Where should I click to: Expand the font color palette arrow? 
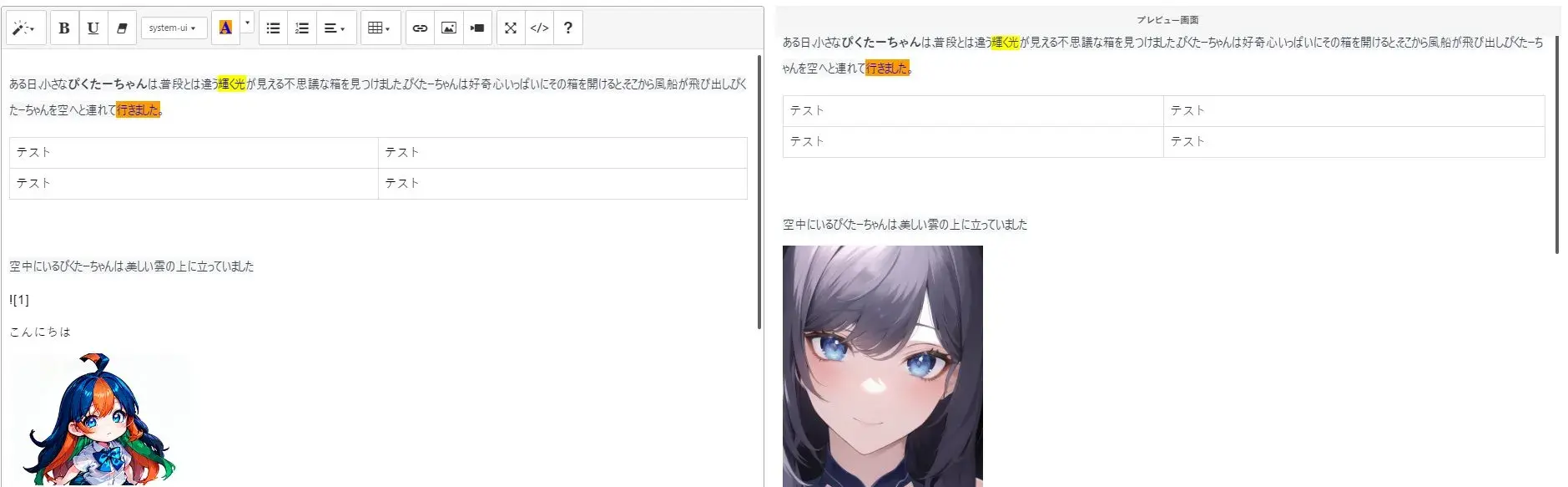pos(247,23)
